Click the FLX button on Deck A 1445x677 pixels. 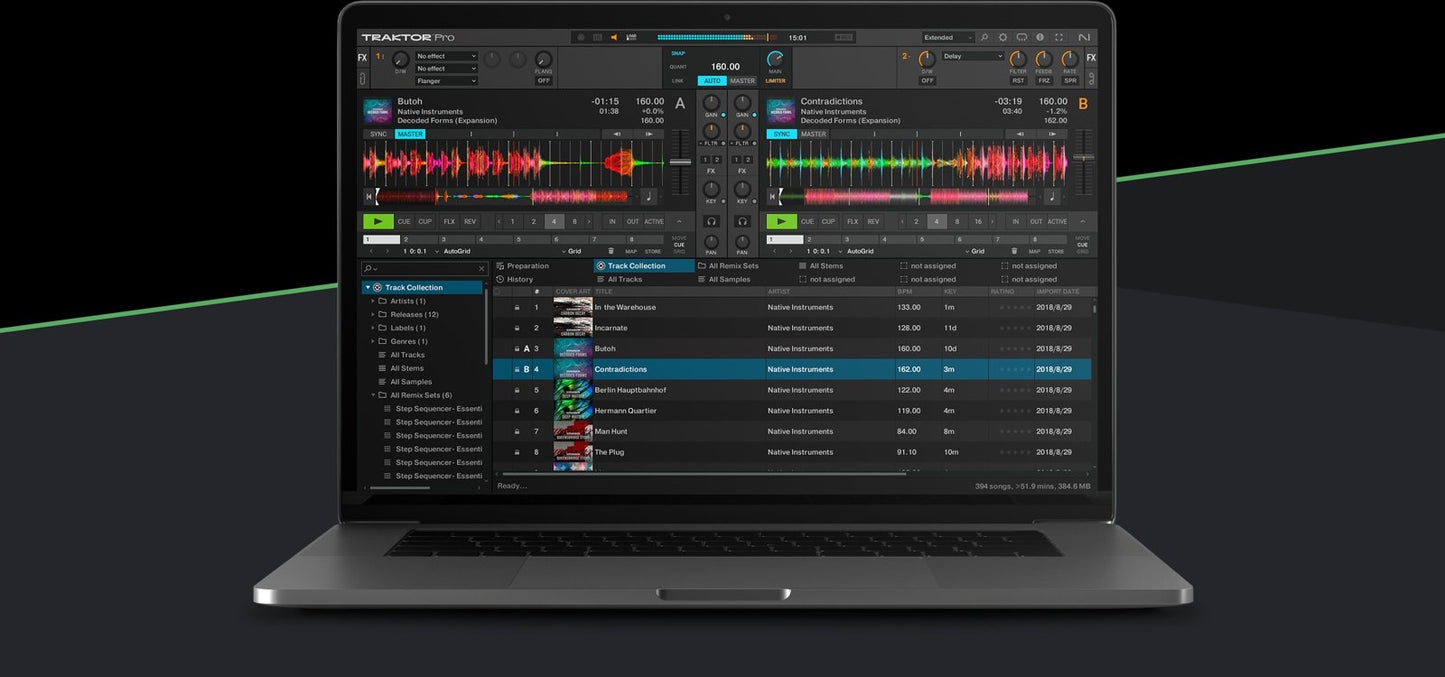449,222
